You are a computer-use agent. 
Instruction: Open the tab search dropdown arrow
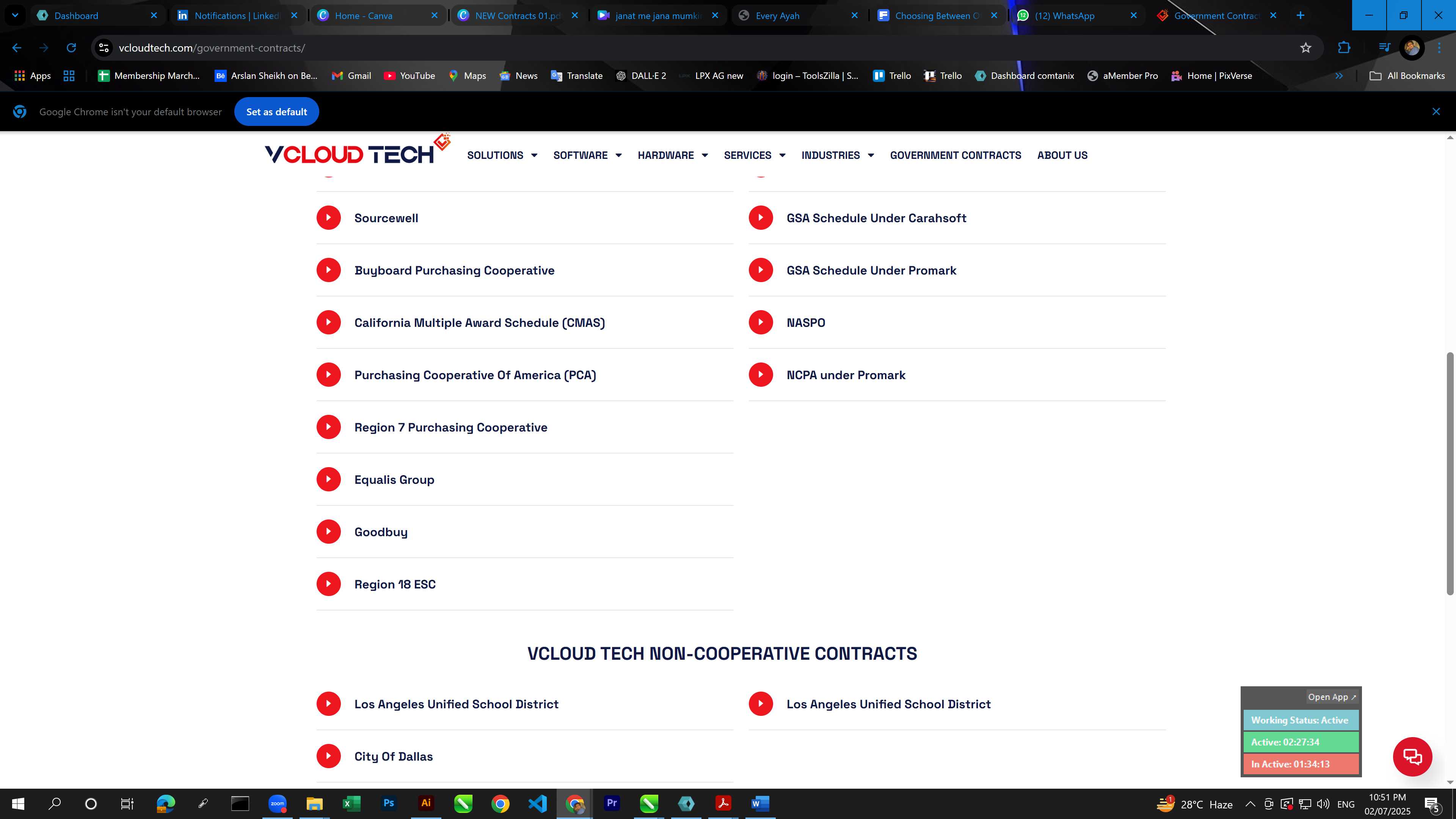[x=15, y=15]
